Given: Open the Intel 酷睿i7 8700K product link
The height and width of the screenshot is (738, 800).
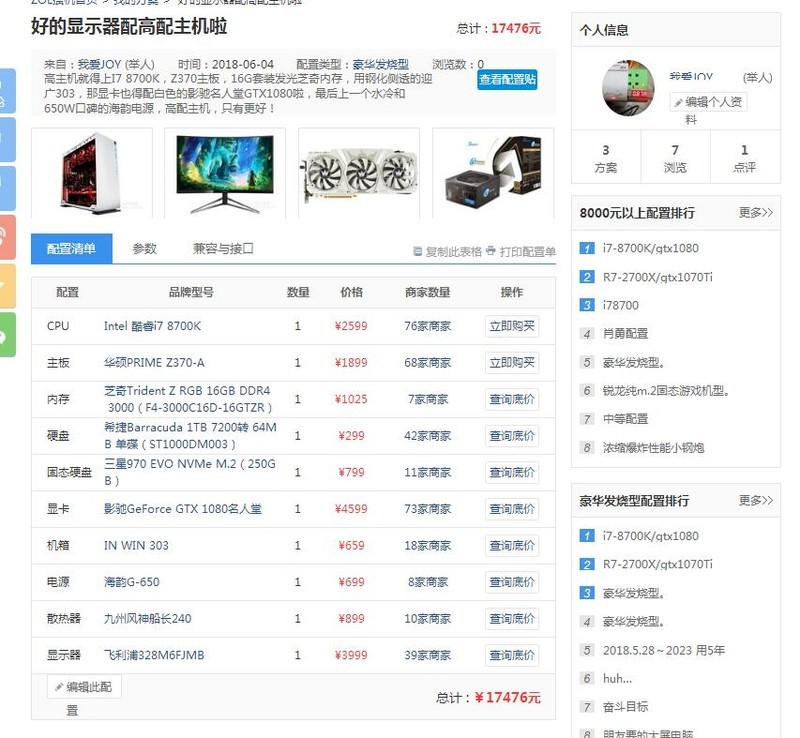Looking at the screenshot, I should tap(153, 326).
